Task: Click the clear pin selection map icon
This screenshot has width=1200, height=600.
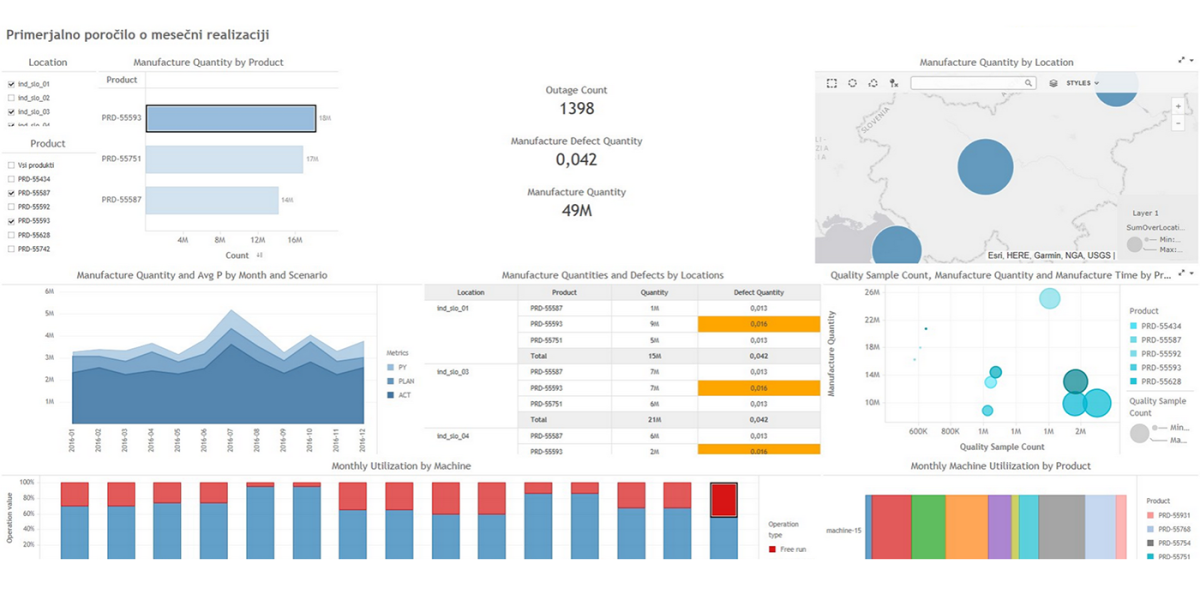Action: 894,83
